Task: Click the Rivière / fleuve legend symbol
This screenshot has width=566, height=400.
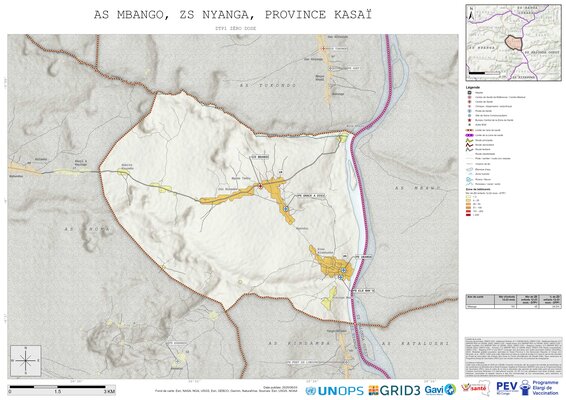Action: point(469,179)
